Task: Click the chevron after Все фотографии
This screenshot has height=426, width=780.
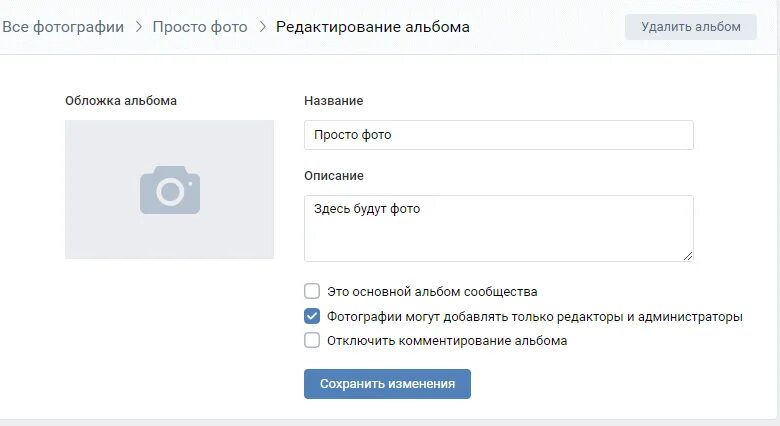Action: [x=139, y=27]
